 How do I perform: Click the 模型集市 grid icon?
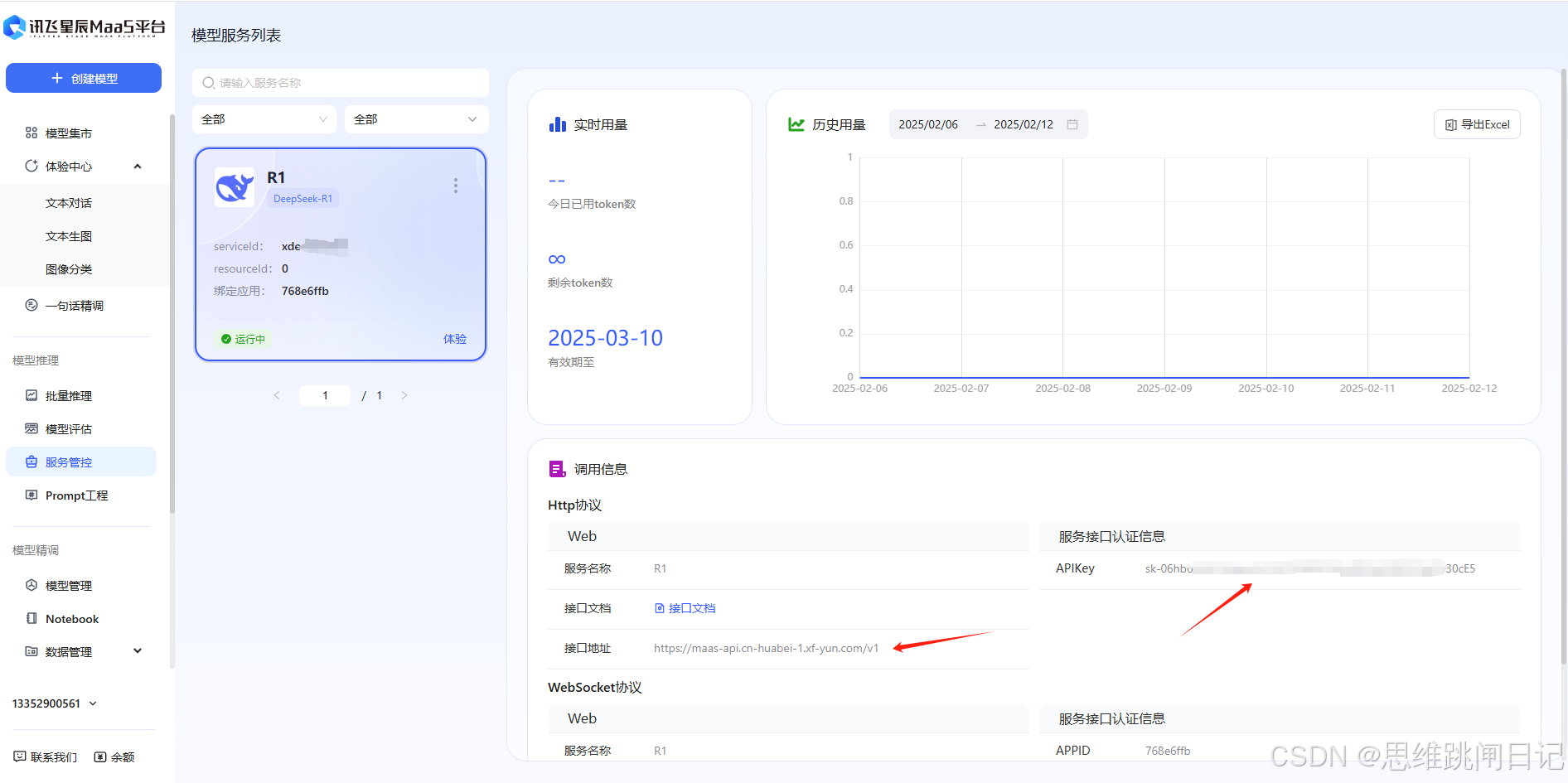pyautogui.click(x=31, y=133)
